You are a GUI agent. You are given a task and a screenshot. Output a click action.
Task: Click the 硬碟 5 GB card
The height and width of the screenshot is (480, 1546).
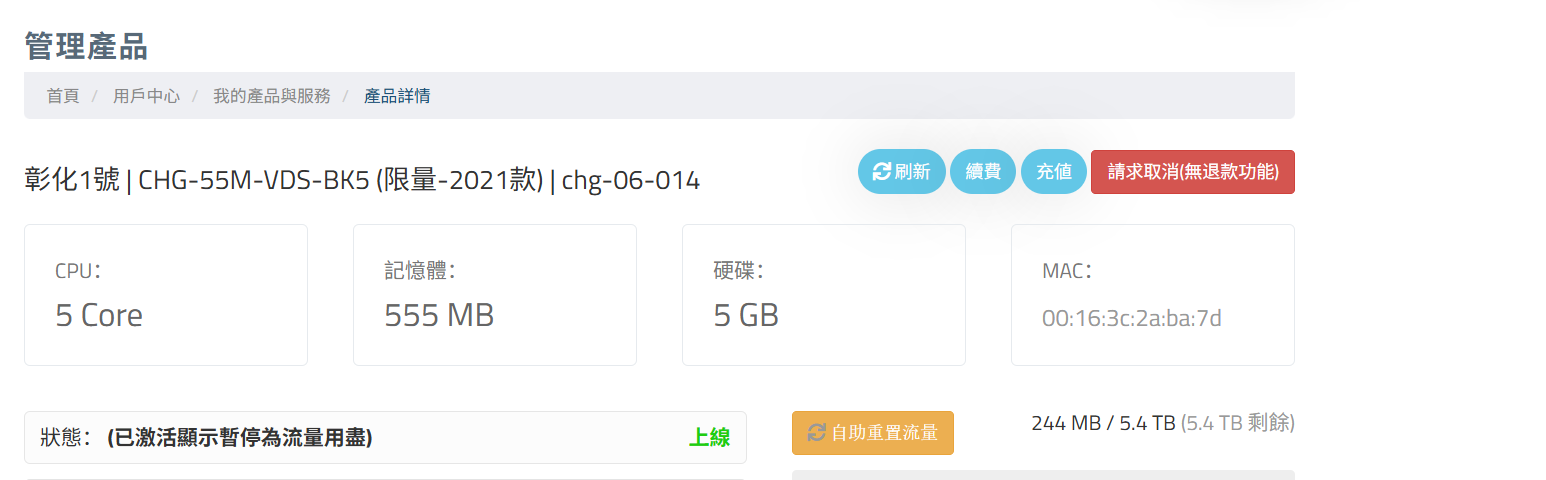(823, 295)
